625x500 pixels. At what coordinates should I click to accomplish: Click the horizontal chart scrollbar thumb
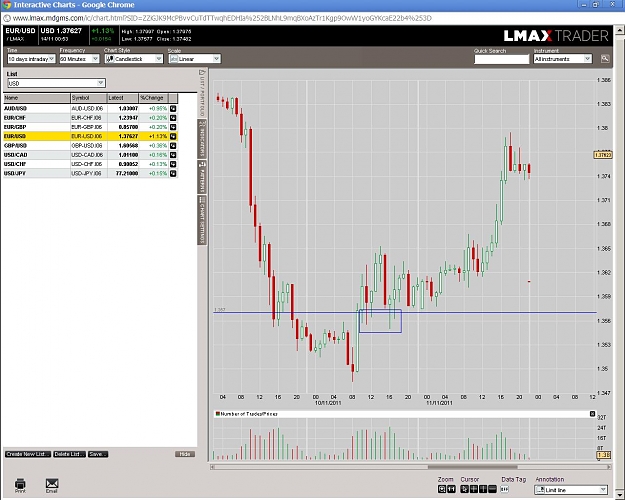pos(472,467)
